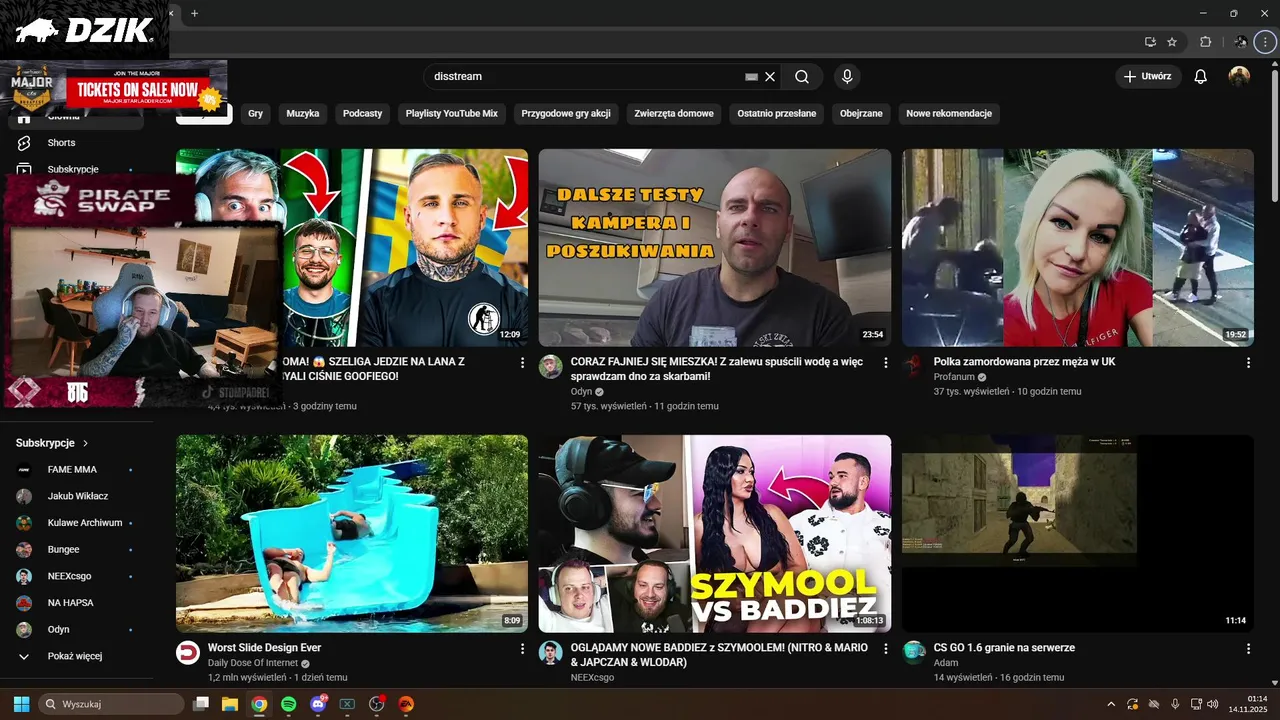Select the Gry filter chip
Viewport: 1280px width, 720px height.
(x=255, y=114)
